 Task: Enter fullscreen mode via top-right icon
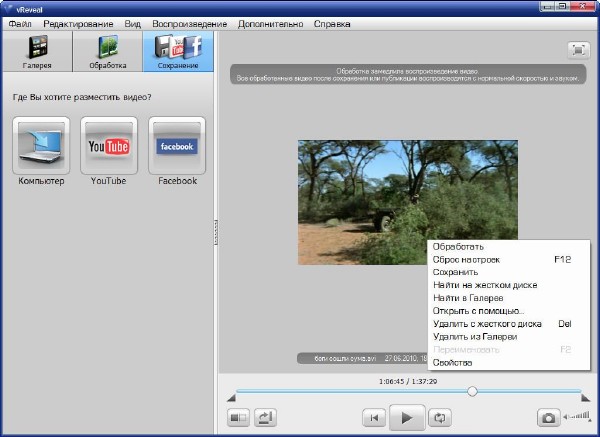tap(578, 49)
